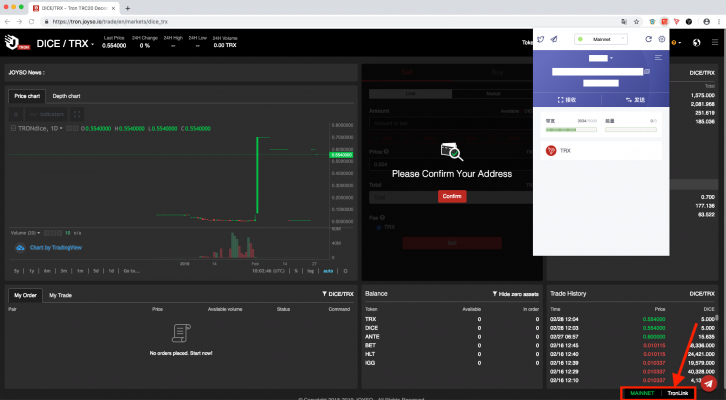Open Volume (20) indicator dropdown
This screenshot has width=726, height=400.
[x=25, y=233]
